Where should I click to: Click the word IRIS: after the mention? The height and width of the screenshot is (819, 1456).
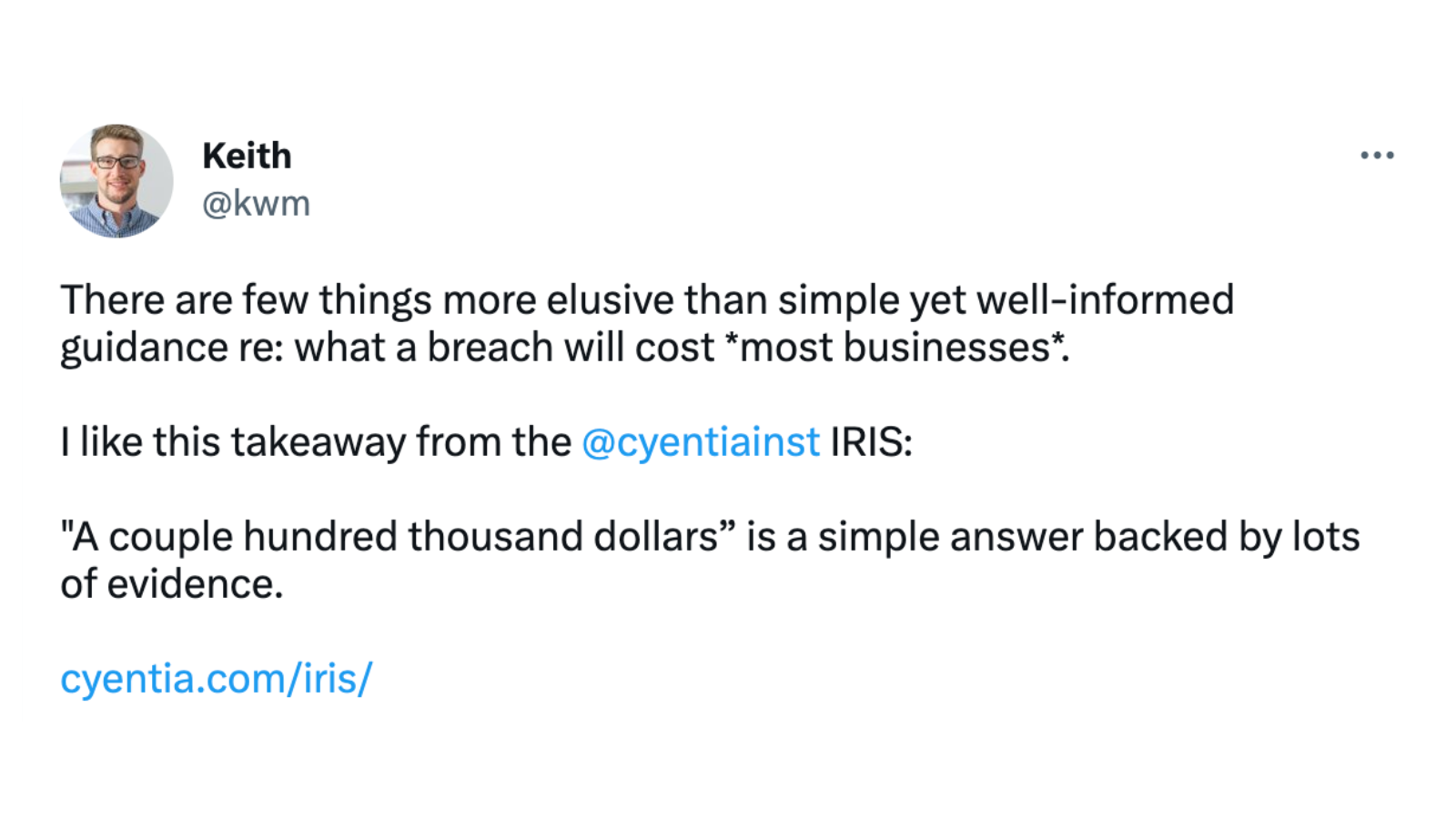871,442
